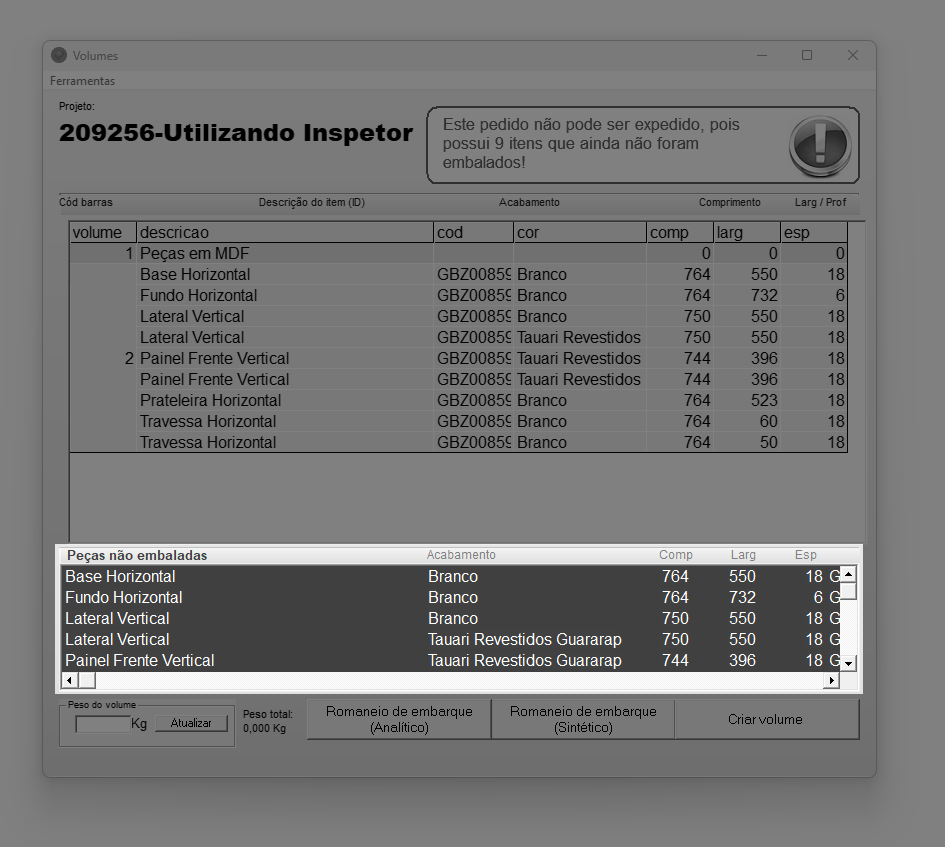The width and height of the screenshot is (945, 847).
Task: Click the exclamation warning icon
Action: coord(819,146)
